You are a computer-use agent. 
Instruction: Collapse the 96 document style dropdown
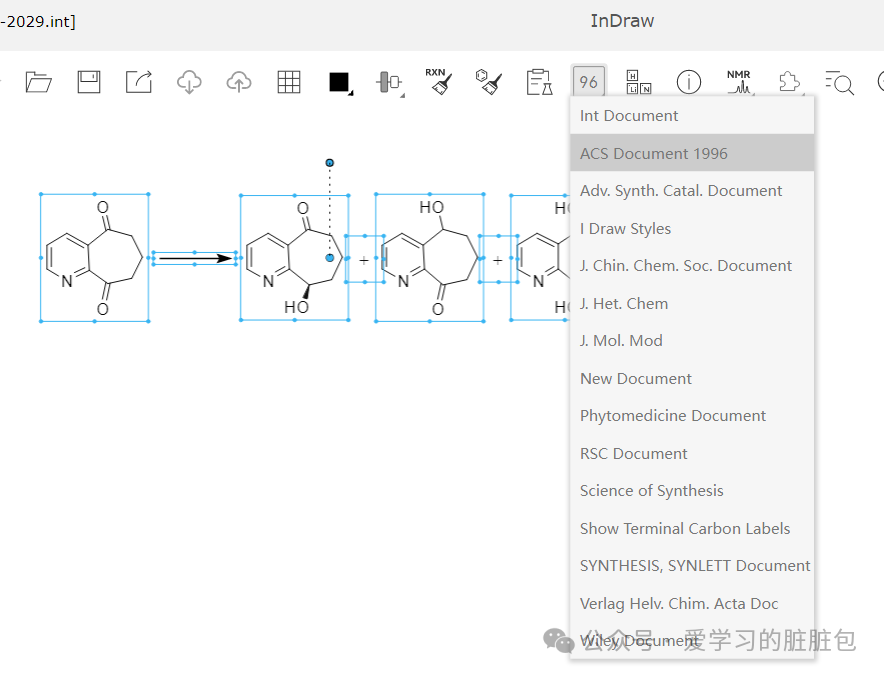click(x=589, y=82)
